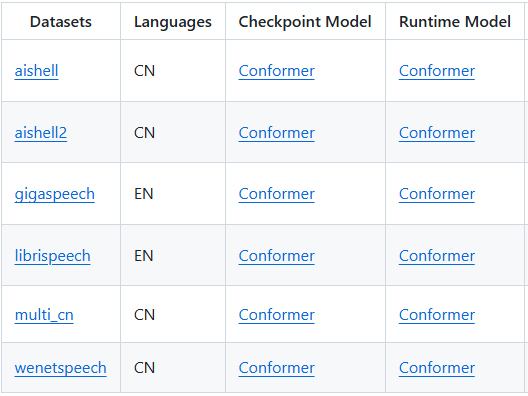Open librispeech Checkpoint Model Conformer link
The height and width of the screenshot is (396, 528).
click(x=276, y=256)
